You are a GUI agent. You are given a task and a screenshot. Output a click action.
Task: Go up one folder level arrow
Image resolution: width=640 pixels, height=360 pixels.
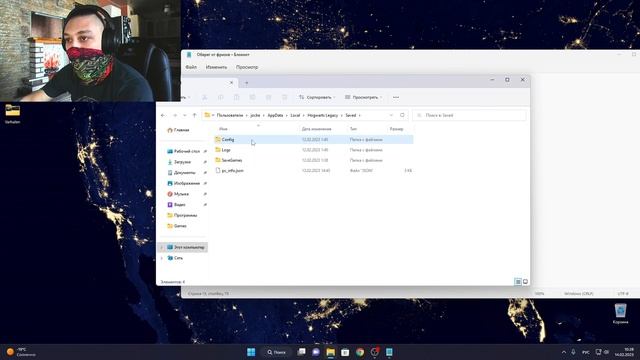coord(194,116)
